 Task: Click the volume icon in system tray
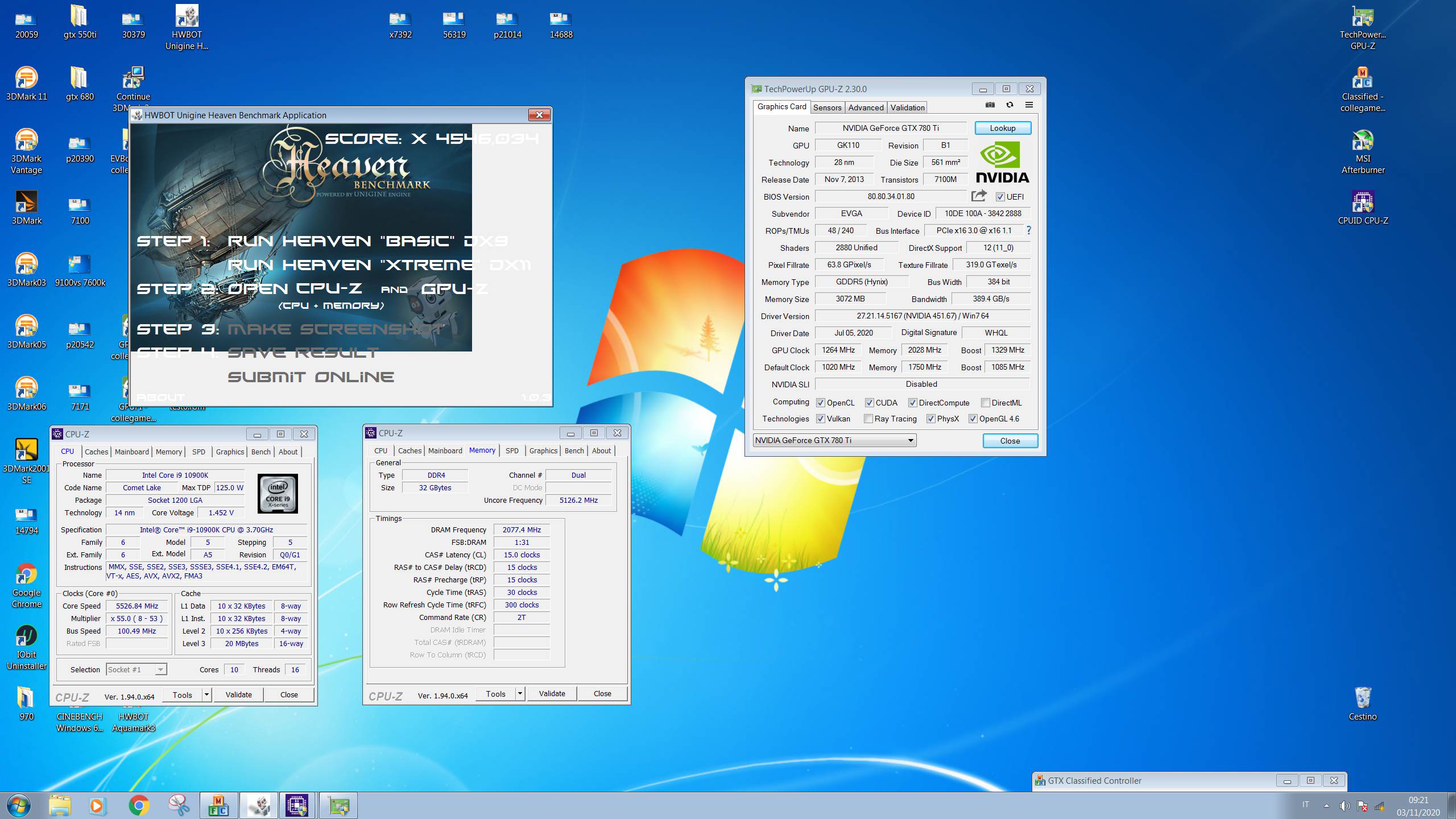click(1345, 806)
